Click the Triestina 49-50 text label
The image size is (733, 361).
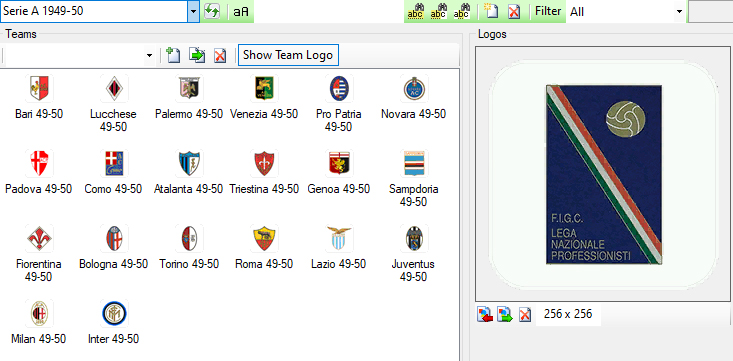point(264,189)
